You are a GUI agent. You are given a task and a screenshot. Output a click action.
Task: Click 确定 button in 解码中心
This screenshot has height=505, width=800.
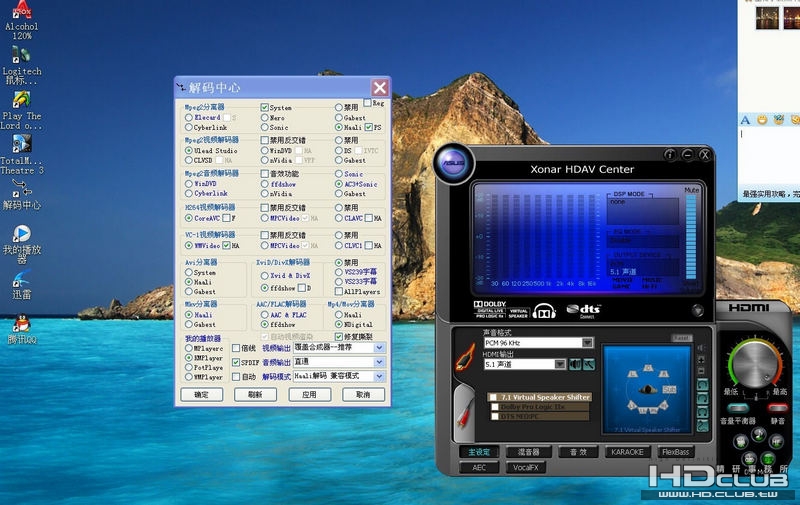point(202,394)
